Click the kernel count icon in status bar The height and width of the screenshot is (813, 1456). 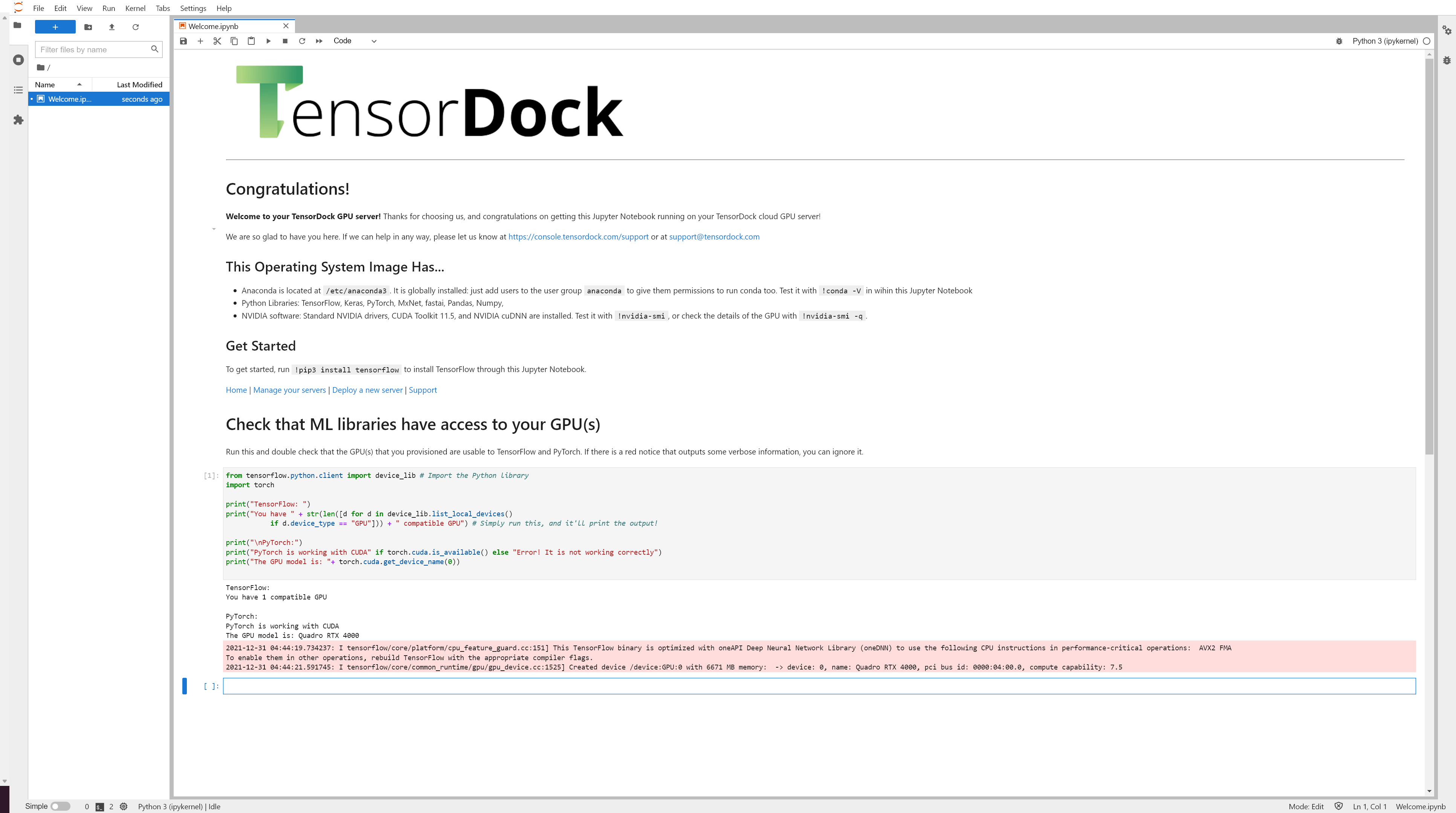[x=123, y=806]
